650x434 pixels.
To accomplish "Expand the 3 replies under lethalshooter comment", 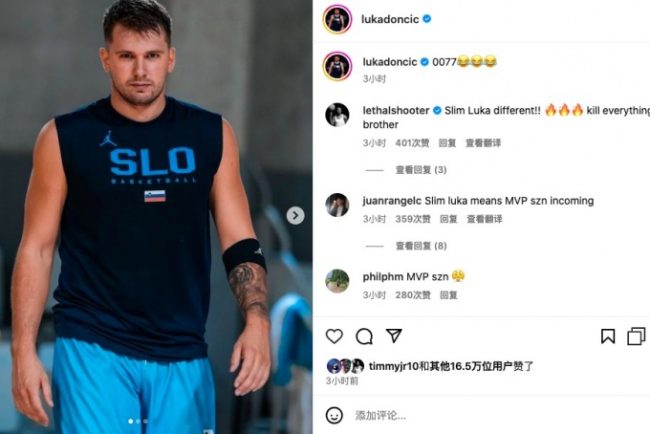I will pyautogui.click(x=421, y=170).
